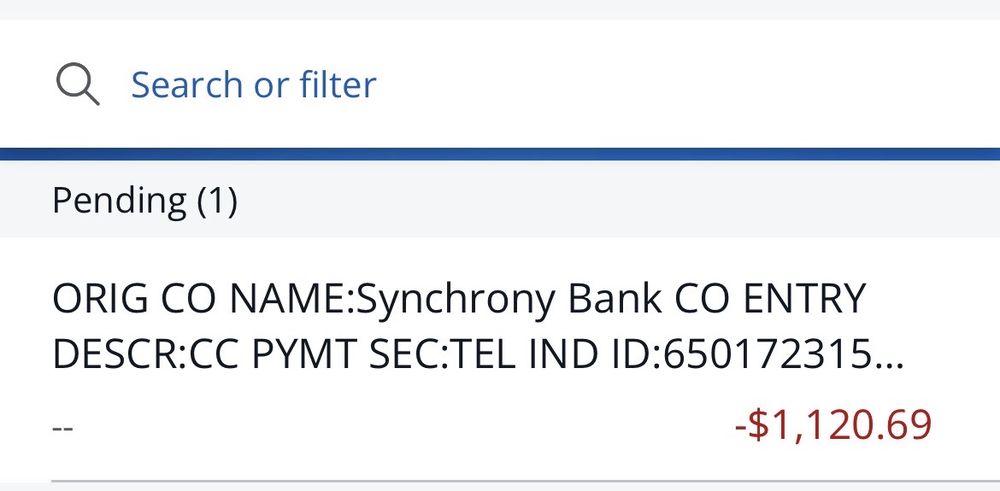The image size is (1000, 491).
Task: Click the blue divider bar below search
Action: [x=500, y=154]
